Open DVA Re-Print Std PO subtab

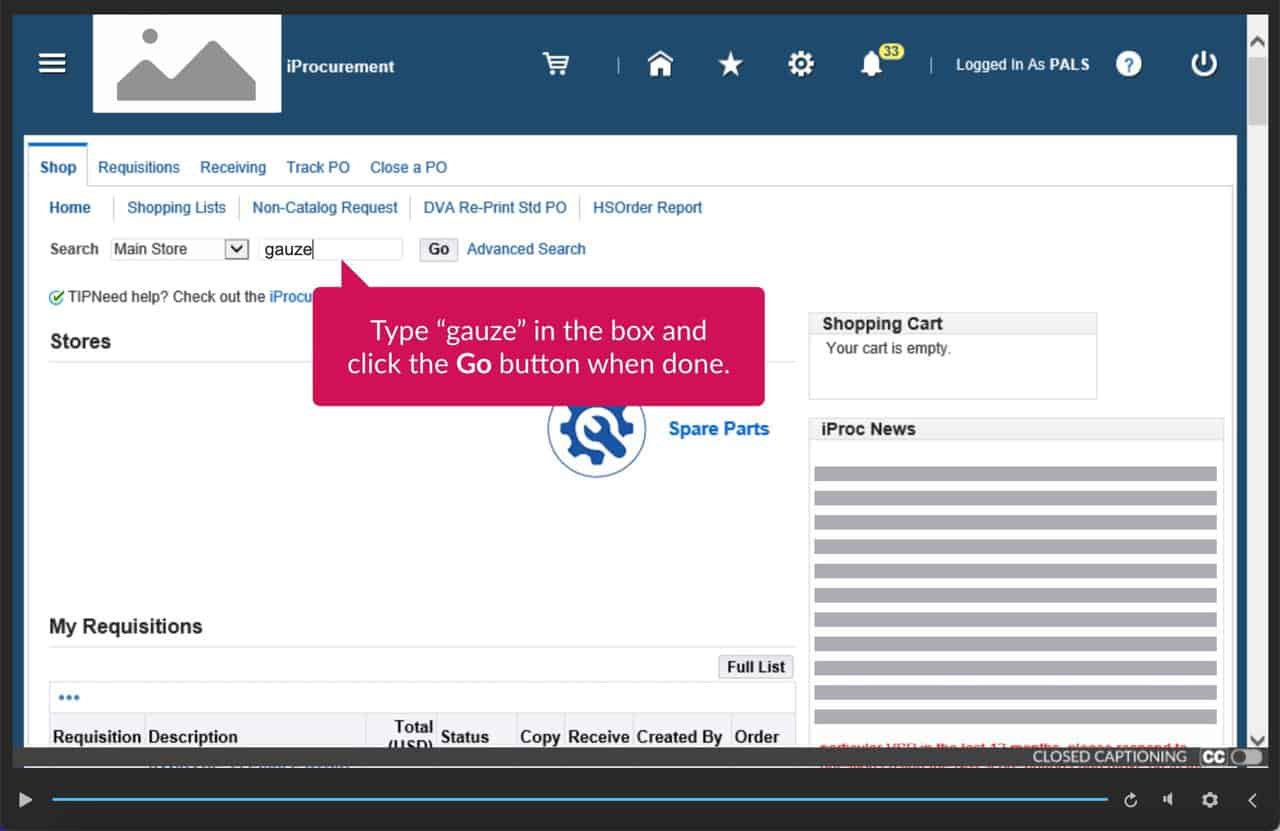coord(495,207)
